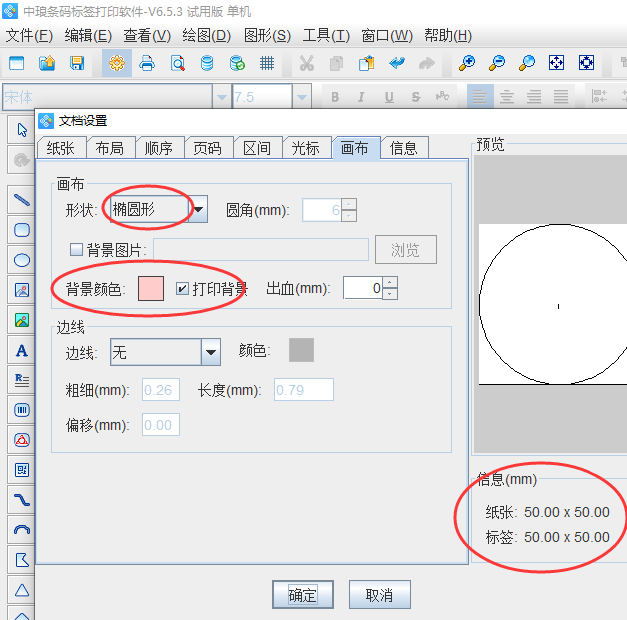The image size is (627, 620).
Task: Click the database settings icon
Action: [207, 63]
